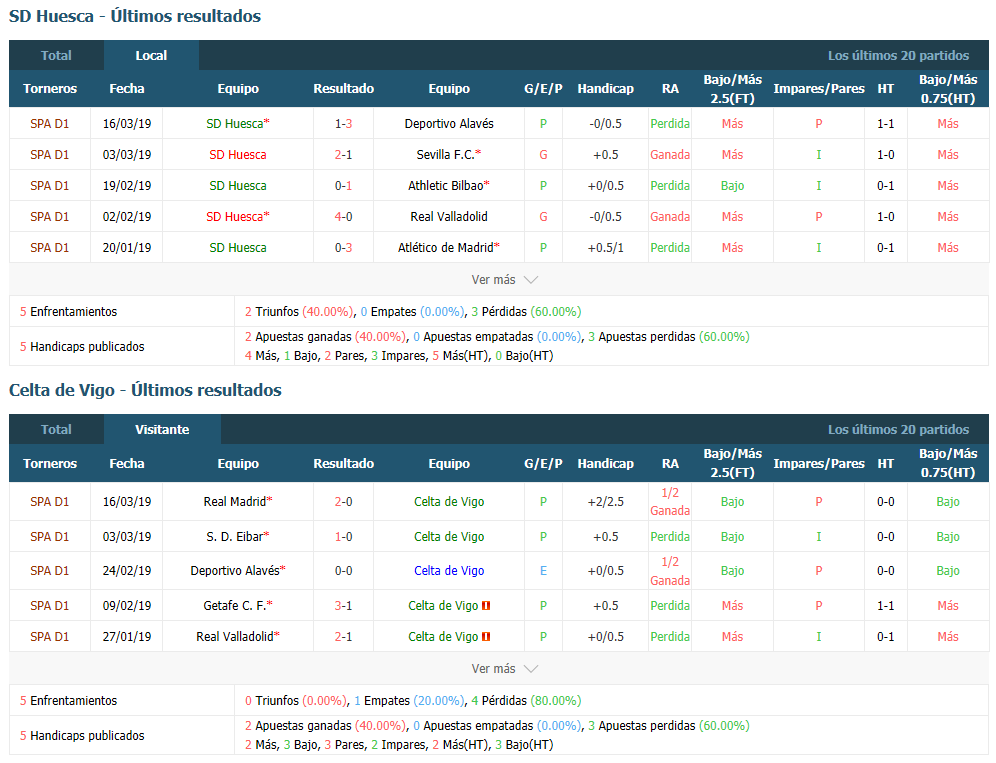Click the 3-1 result in Getafe row
The image size is (996, 763).
[344, 605]
